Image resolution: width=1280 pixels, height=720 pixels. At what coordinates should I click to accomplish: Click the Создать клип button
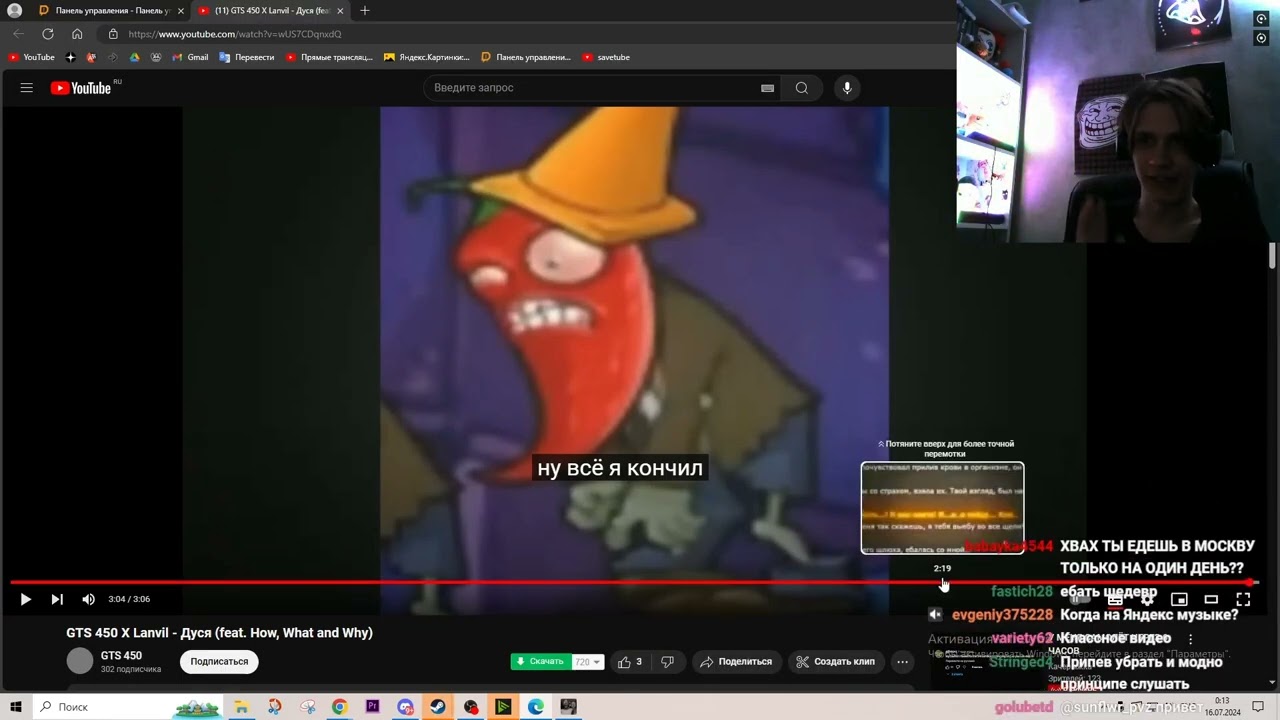click(x=835, y=662)
